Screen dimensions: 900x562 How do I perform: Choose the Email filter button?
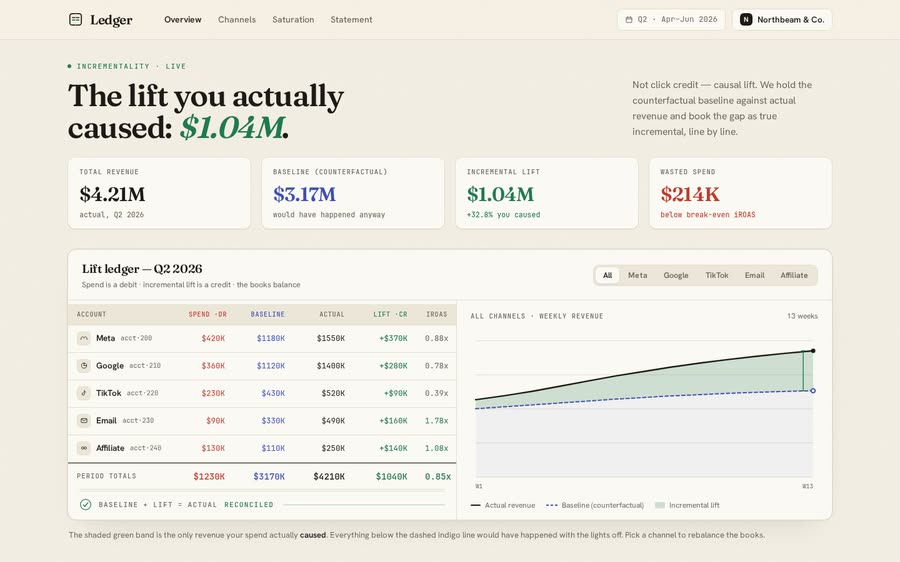pyautogui.click(x=754, y=276)
